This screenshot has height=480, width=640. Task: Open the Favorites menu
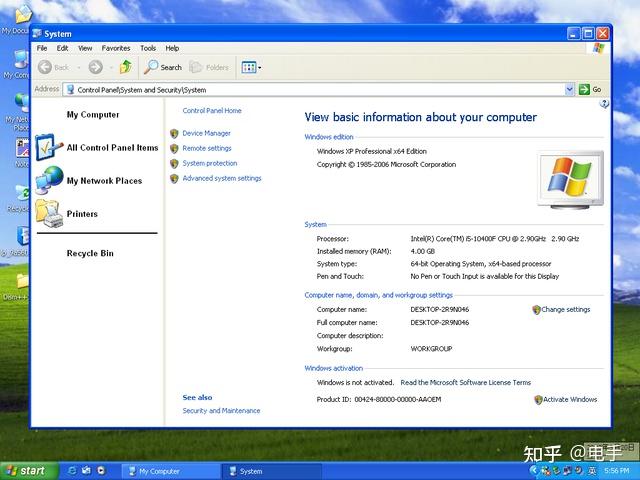coord(116,48)
